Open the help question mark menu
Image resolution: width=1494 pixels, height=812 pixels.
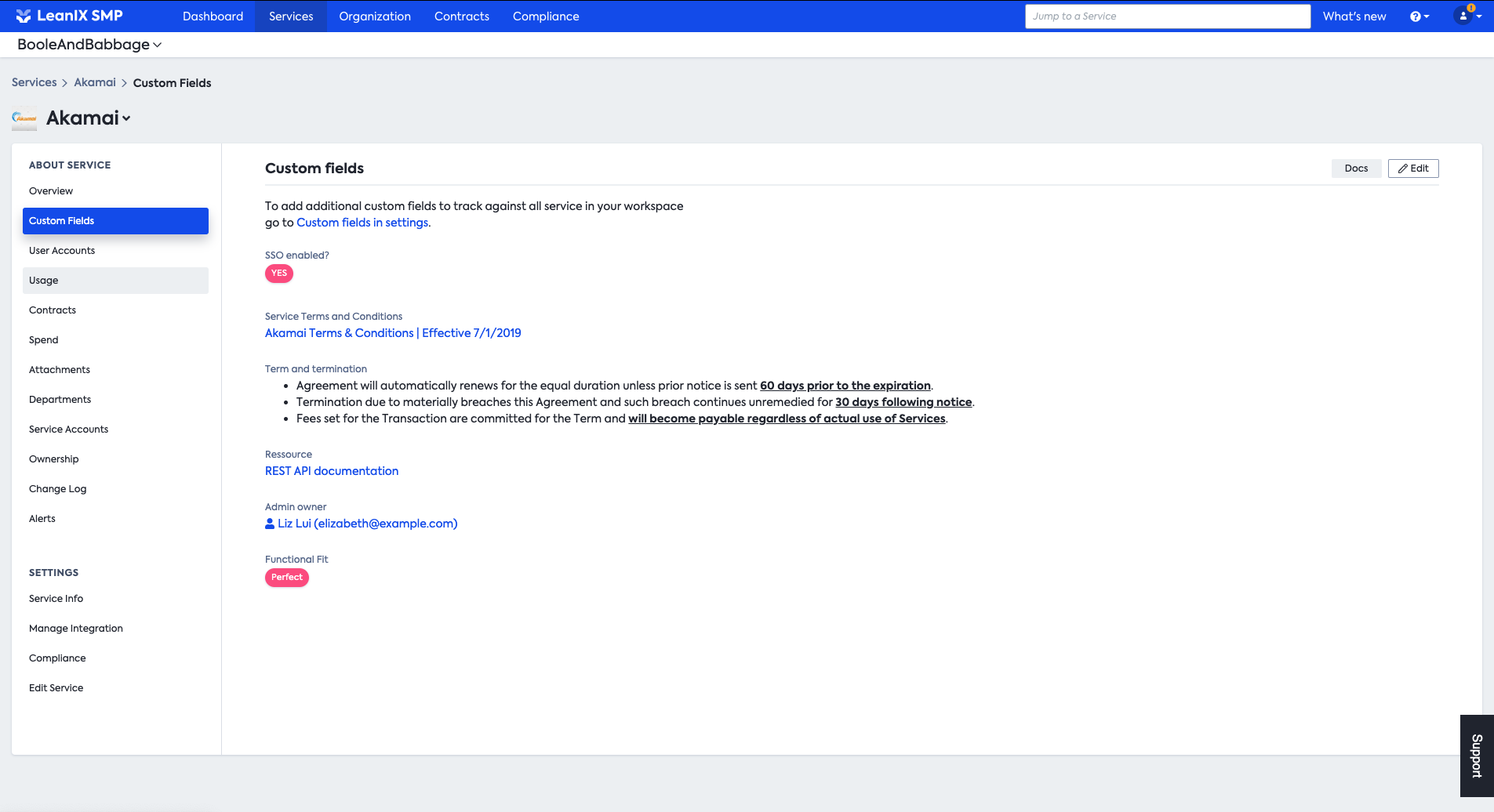(x=1419, y=16)
